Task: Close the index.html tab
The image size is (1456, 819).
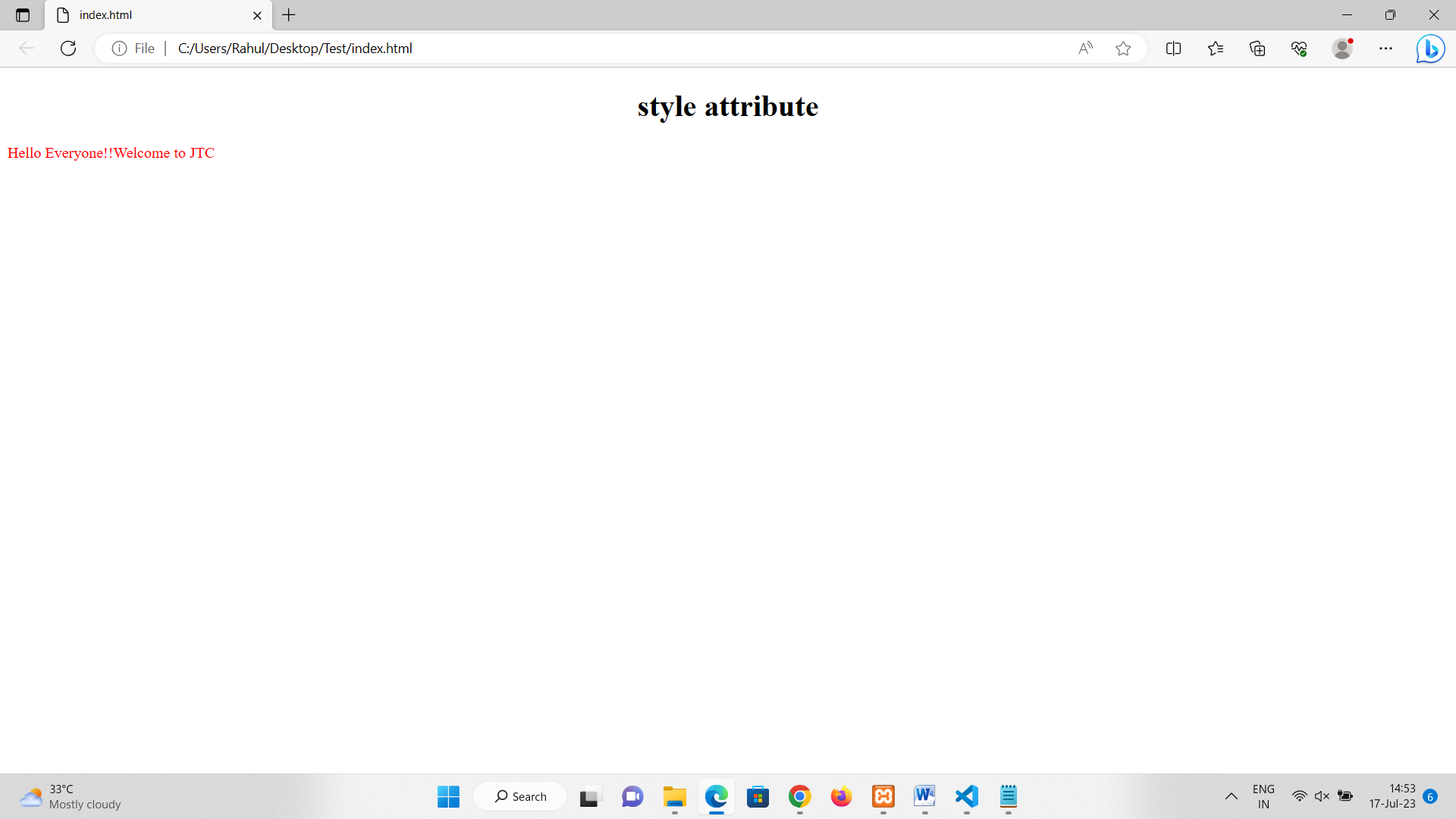Action: click(257, 15)
